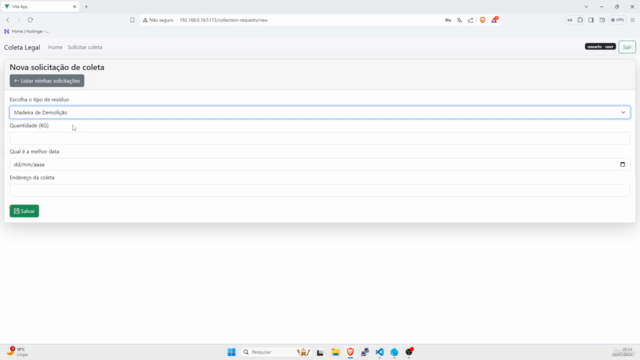Focus the melhor data date field
640x360 pixels.
(320, 164)
